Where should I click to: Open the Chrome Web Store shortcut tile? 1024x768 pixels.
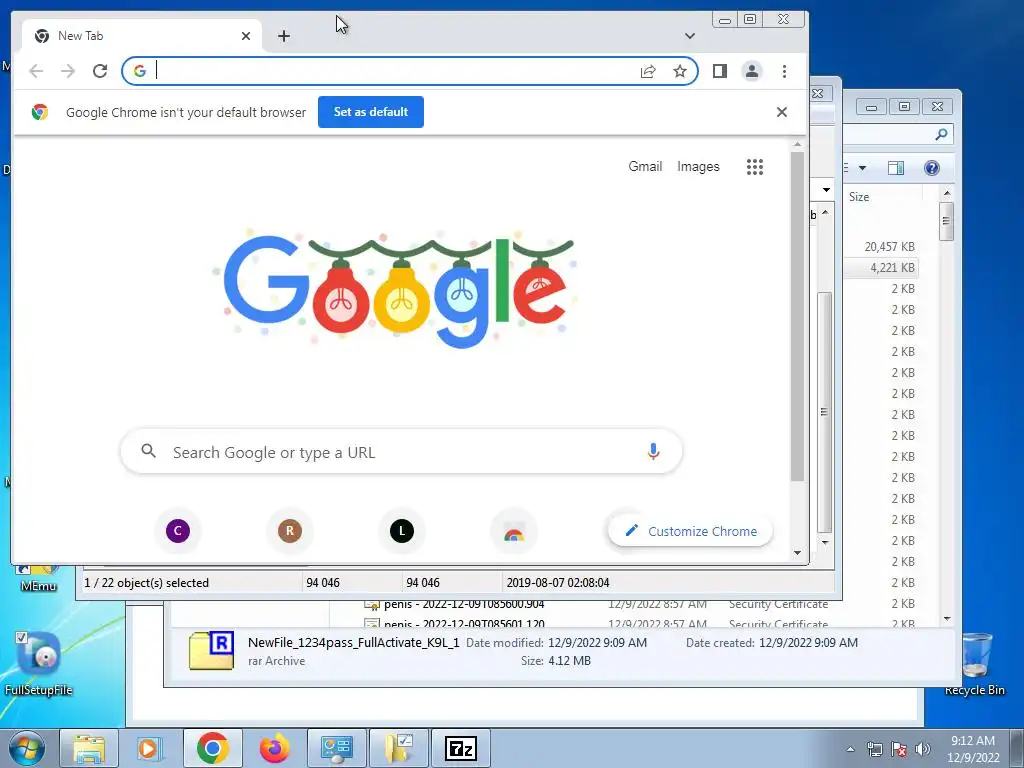click(x=514, y=531)
